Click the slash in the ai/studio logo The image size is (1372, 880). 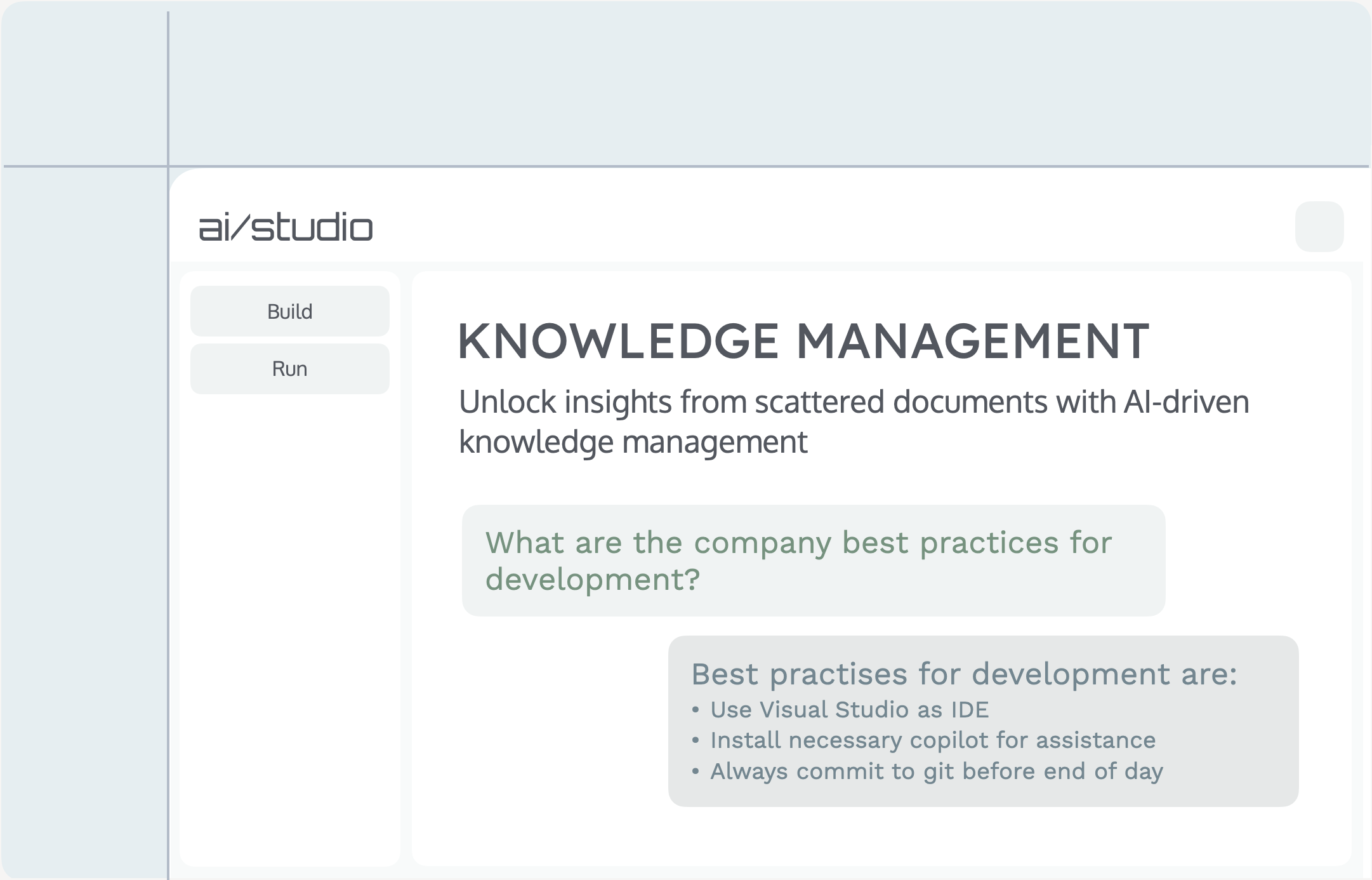(241, 227)
